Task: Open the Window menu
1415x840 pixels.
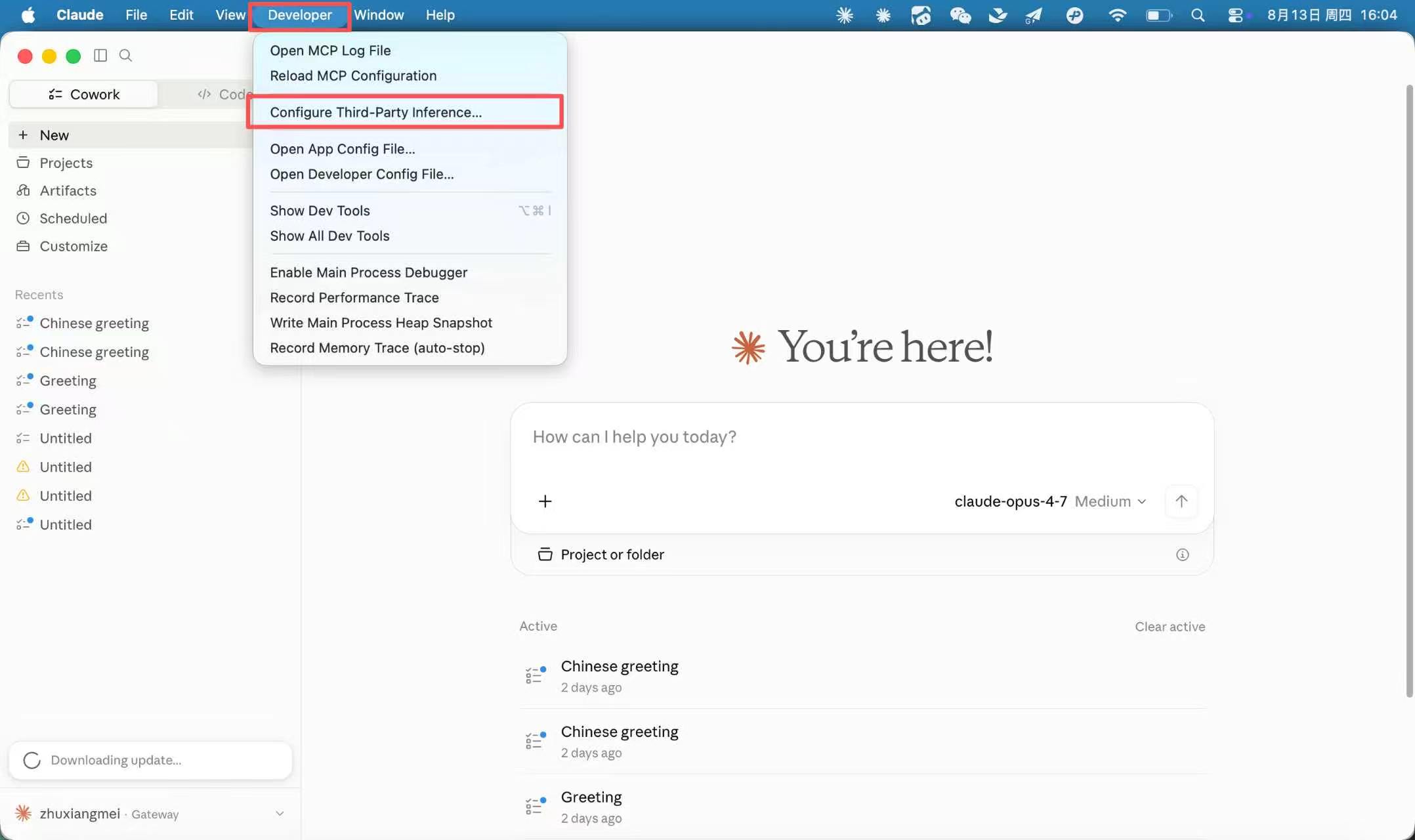Action: point(379,15)
